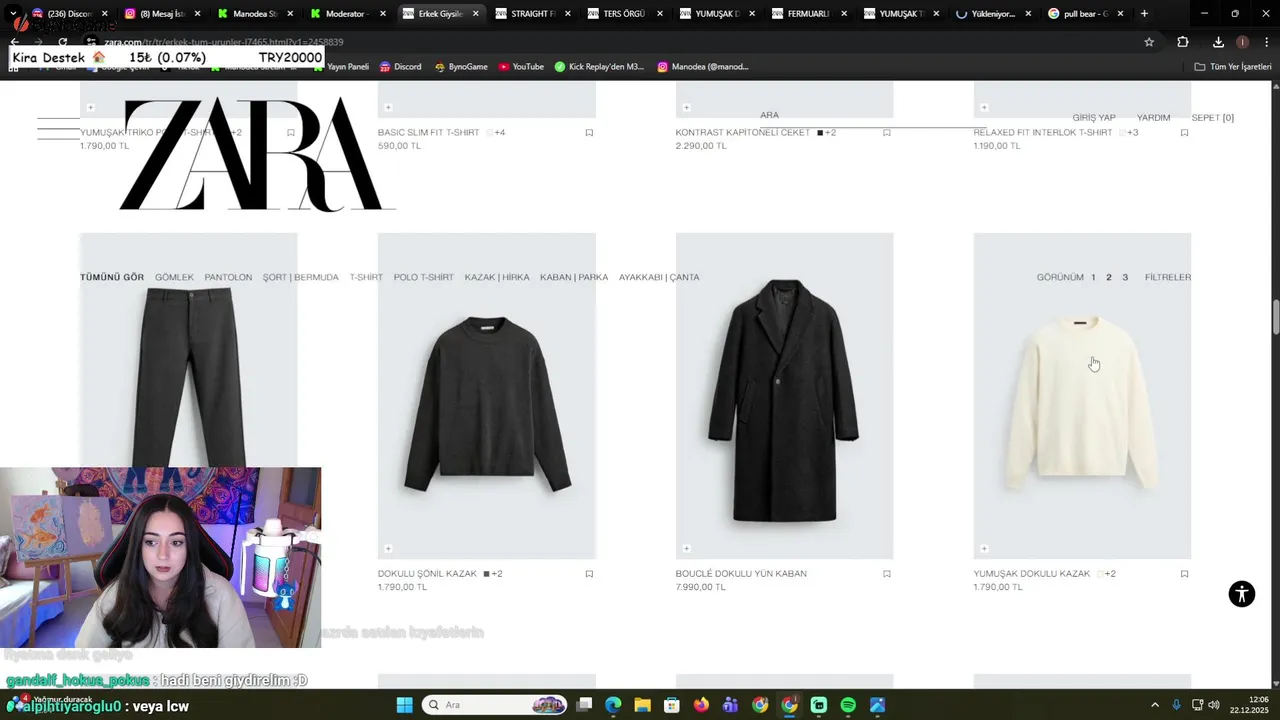This screenshot has width=1280, height=720.
Task: Select KABAN | PARKA category
Action: tap(574, 277)
